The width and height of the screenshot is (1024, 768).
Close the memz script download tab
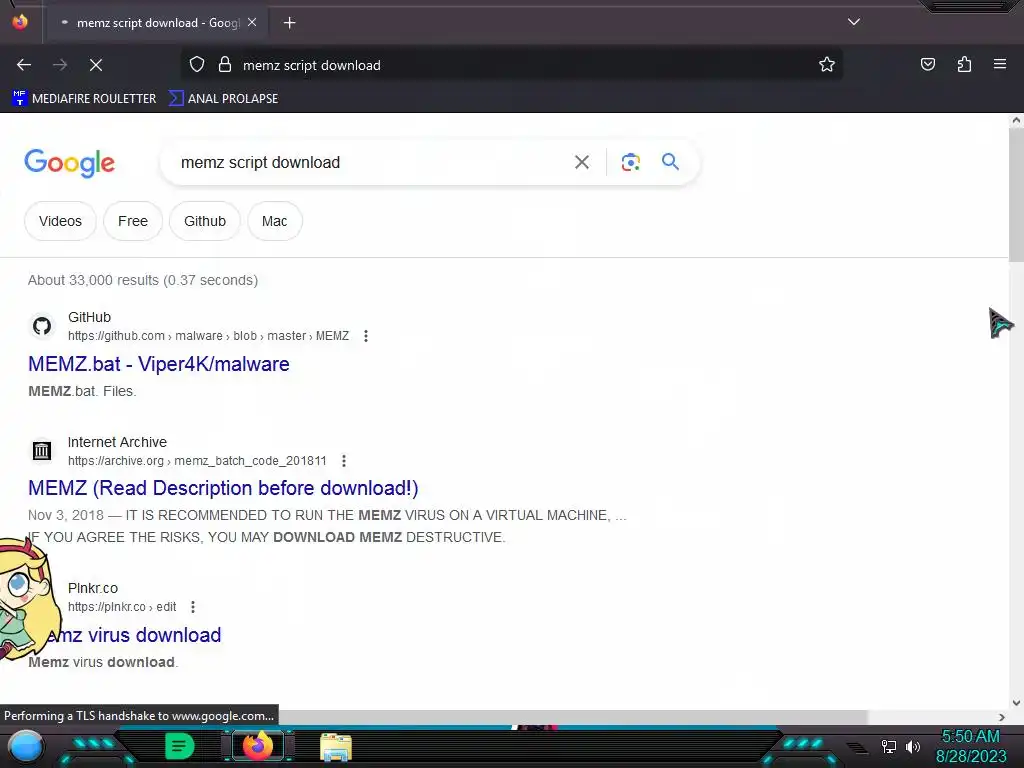(x=252, y=22)
